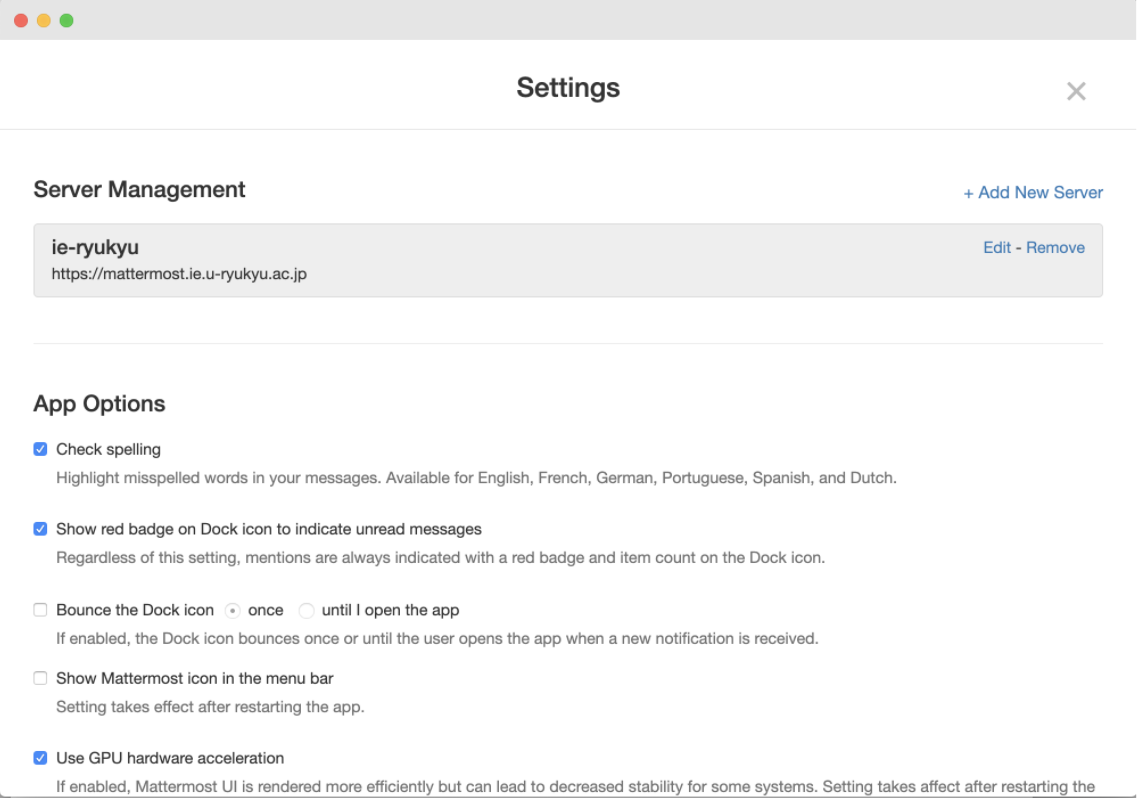Uncheck the Check spelling checkbox

(x=40, y=449)
